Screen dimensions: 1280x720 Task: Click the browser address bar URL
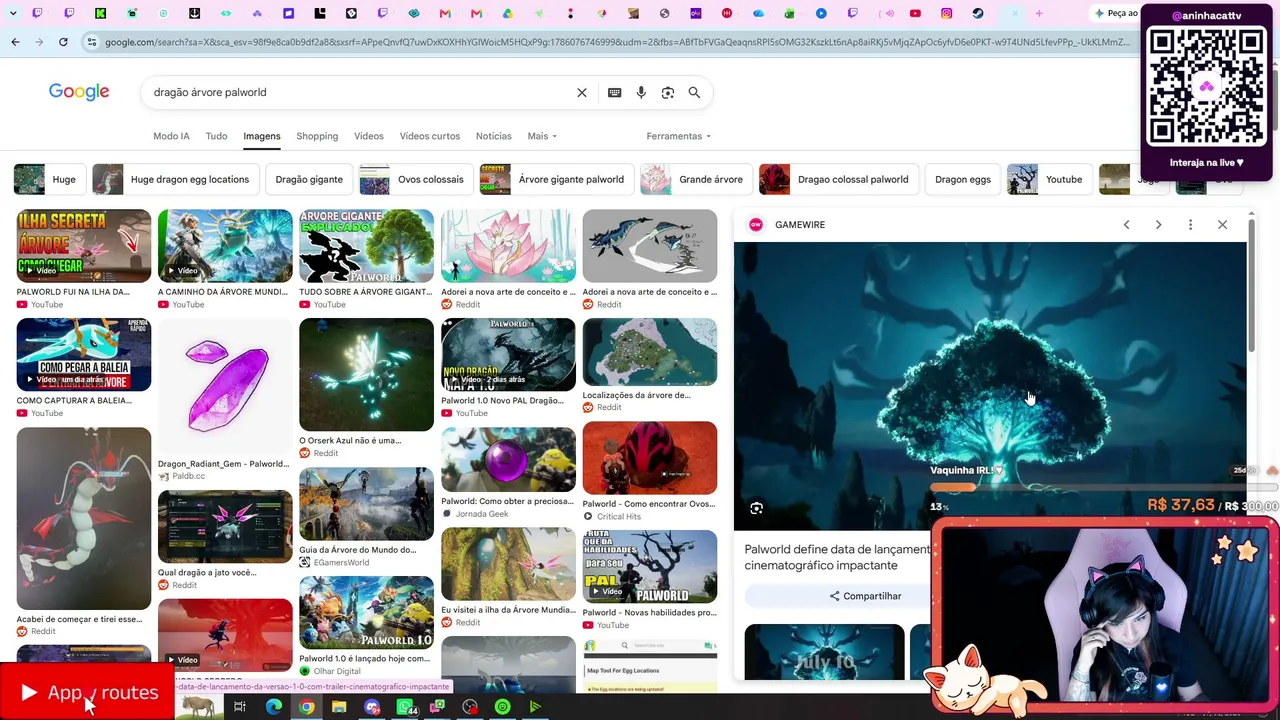(x=617, y=42)
